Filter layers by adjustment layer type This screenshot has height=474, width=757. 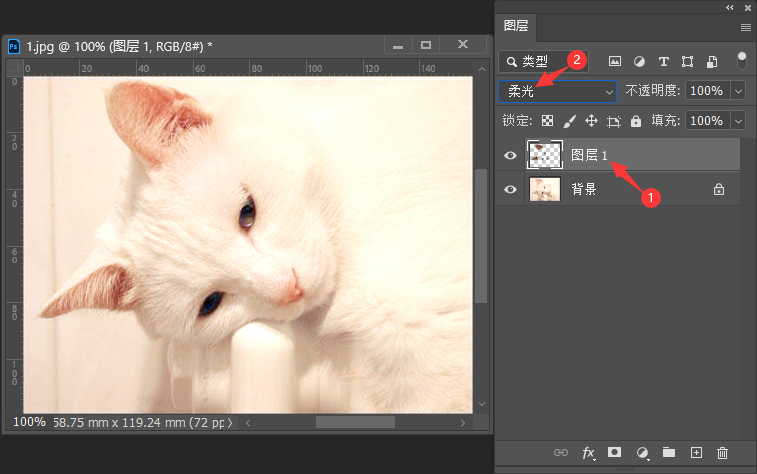point(639,61)
